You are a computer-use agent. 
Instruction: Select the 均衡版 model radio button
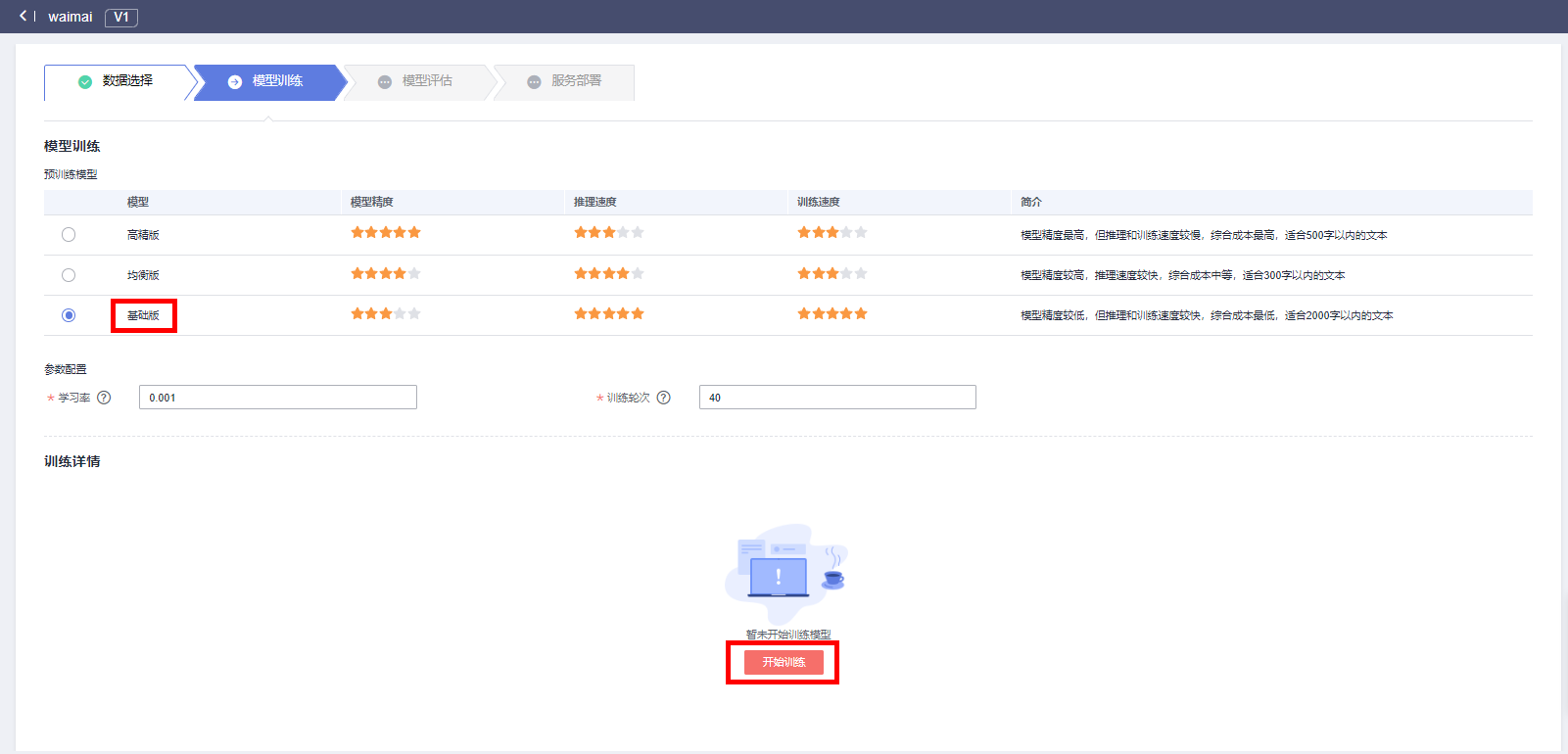(69, 275)
